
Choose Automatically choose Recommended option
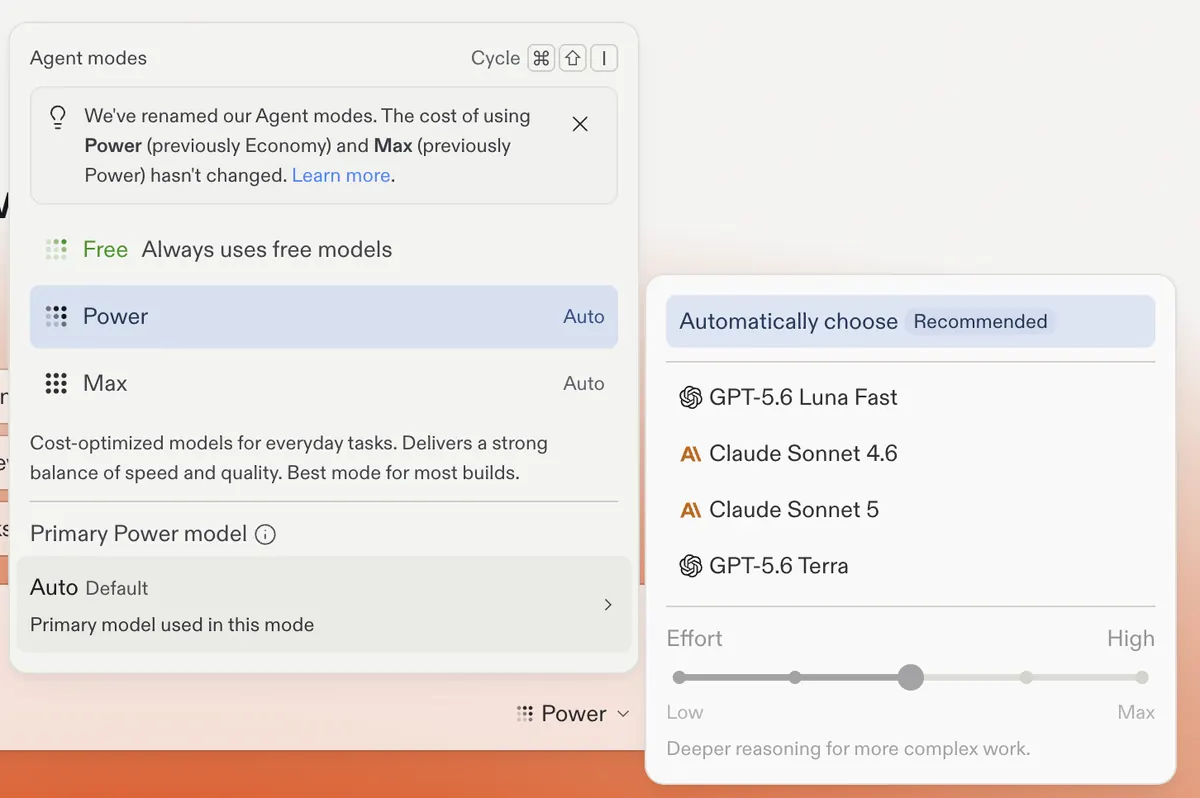(910, 322)
